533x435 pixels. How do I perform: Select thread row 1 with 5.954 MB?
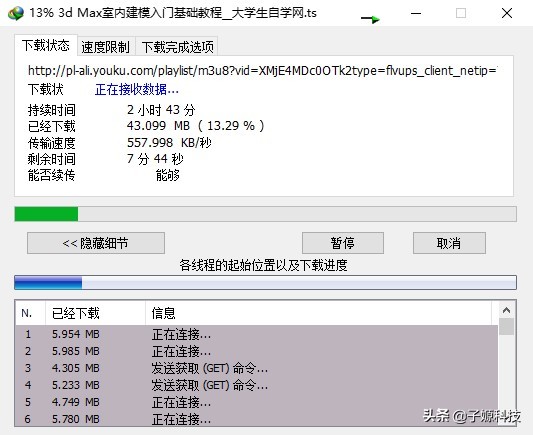[x=257, y=334]
